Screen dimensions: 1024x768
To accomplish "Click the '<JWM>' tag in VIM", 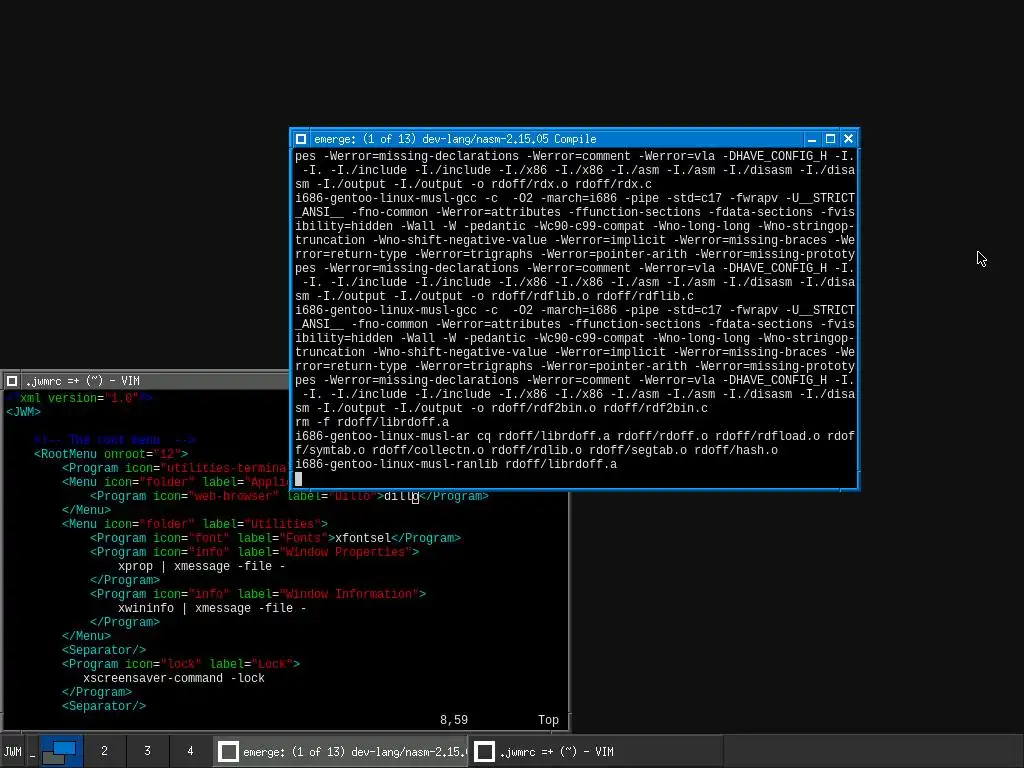I will (x=24, y=412).
